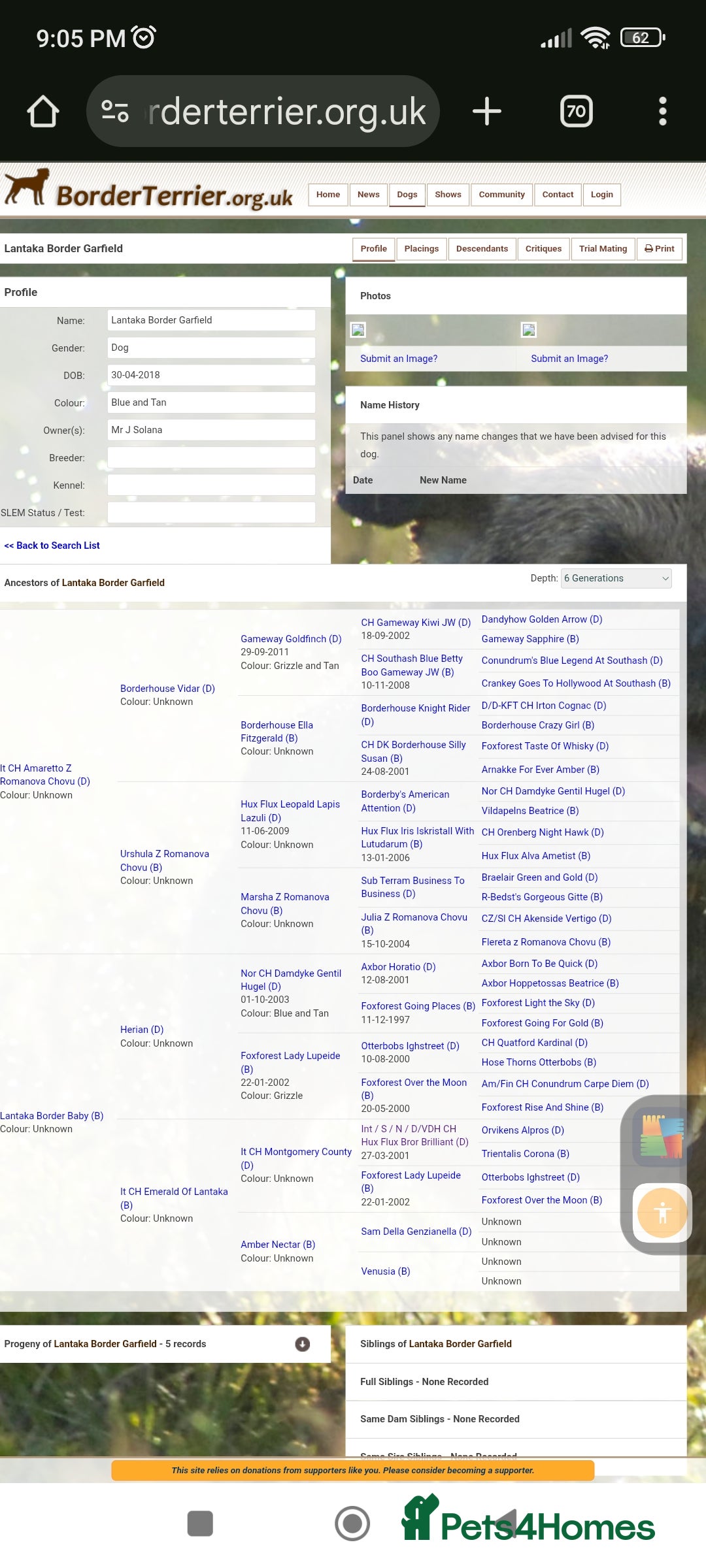Viewport: 706px width, 1568px height.
Task: Tap the orange donation supporter banner
Action: [353, 1471]
